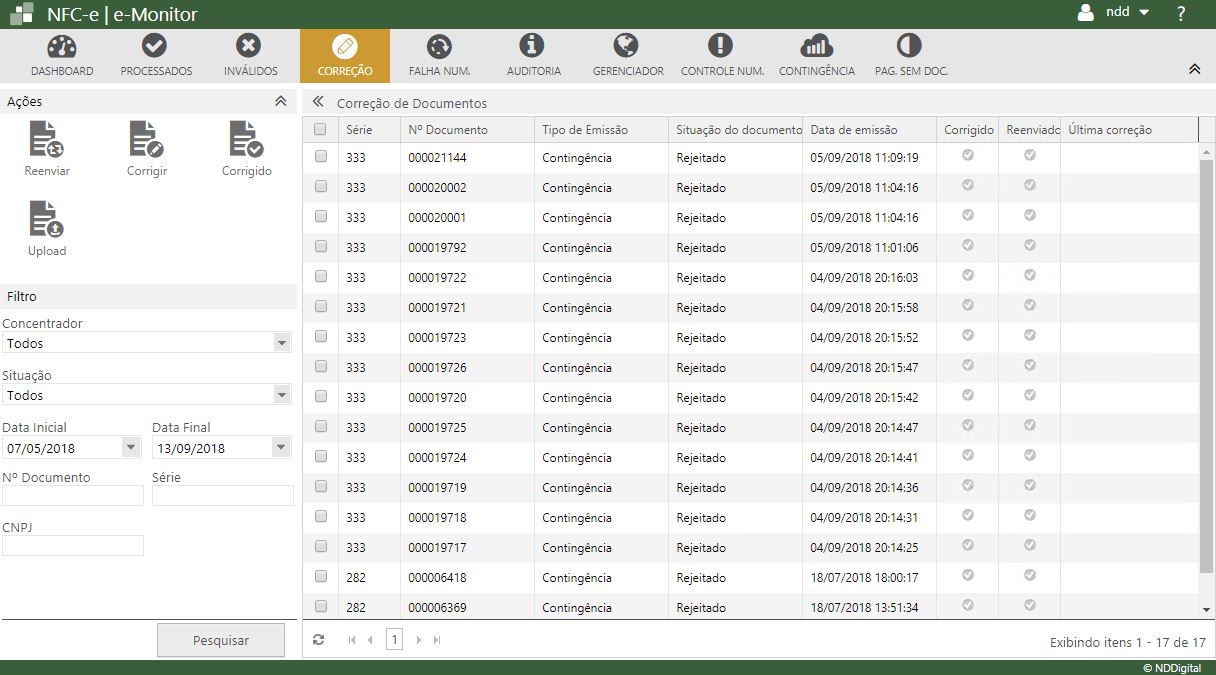Click the Corrigir document icon
The image size is (1216, 675).
point(147,140)
